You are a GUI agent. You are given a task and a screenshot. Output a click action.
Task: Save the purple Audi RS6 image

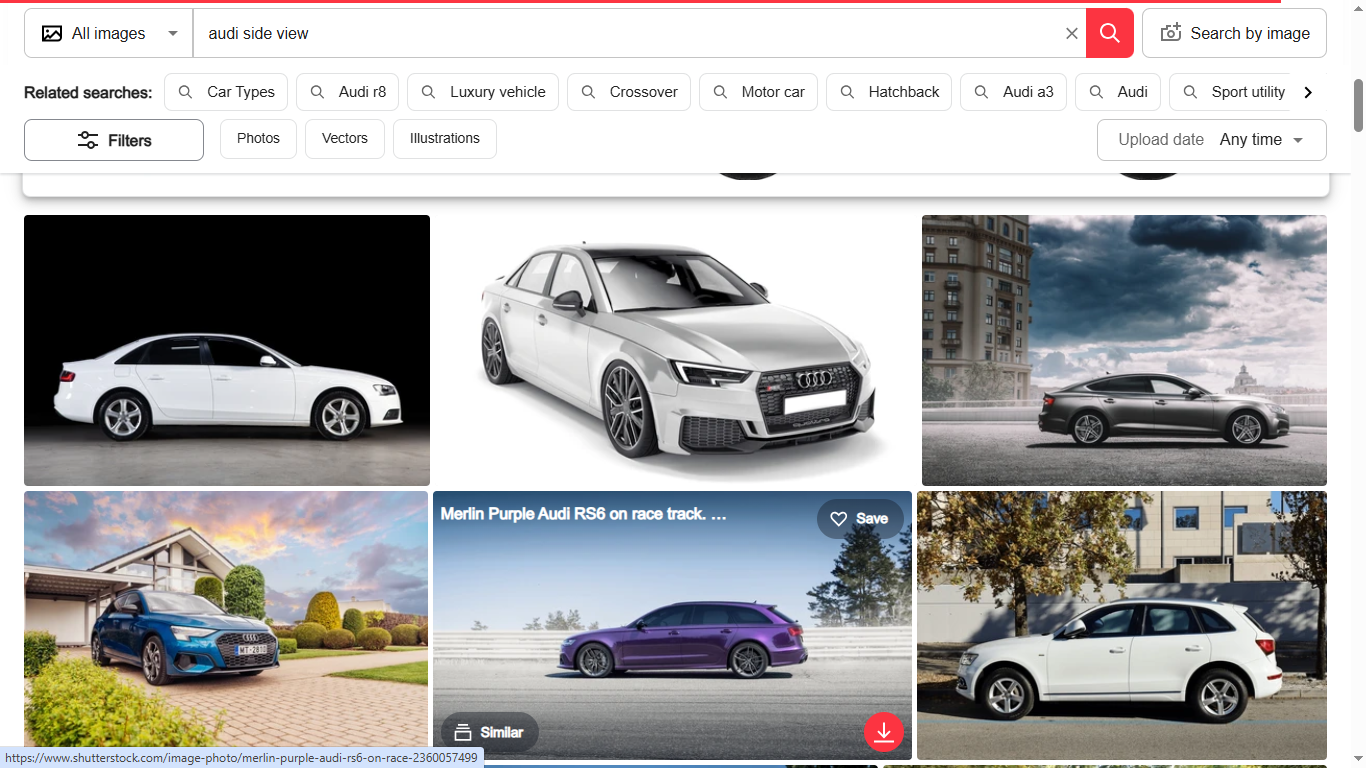tap(859, 519)
